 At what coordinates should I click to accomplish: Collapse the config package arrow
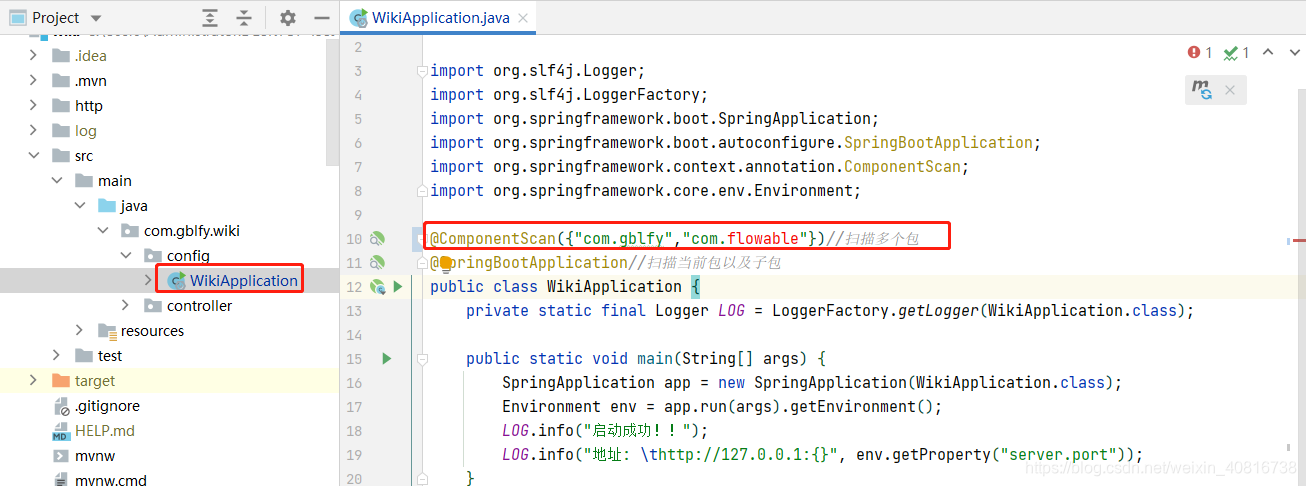pyautogui.click(x=126, y=256)
